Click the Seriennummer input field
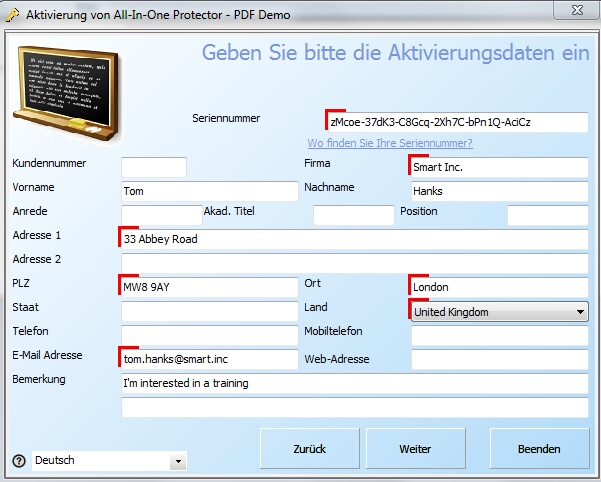 point(457,122)
